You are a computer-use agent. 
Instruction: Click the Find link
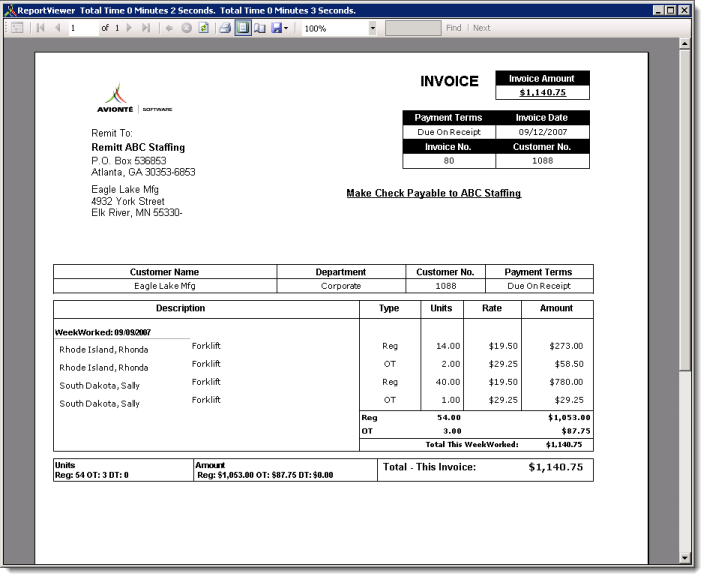(453, 28)
